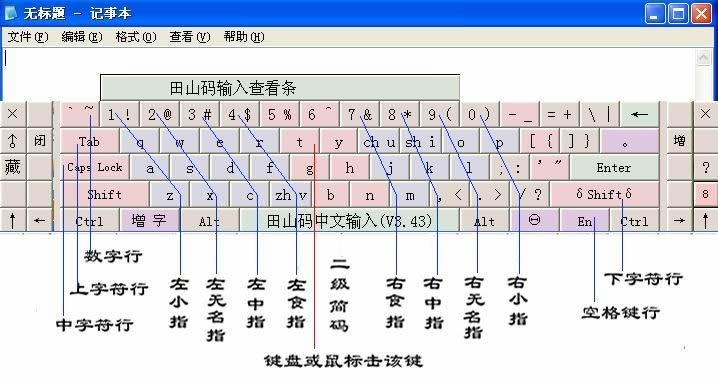Open the 查看(V) menu

[190, 37]
